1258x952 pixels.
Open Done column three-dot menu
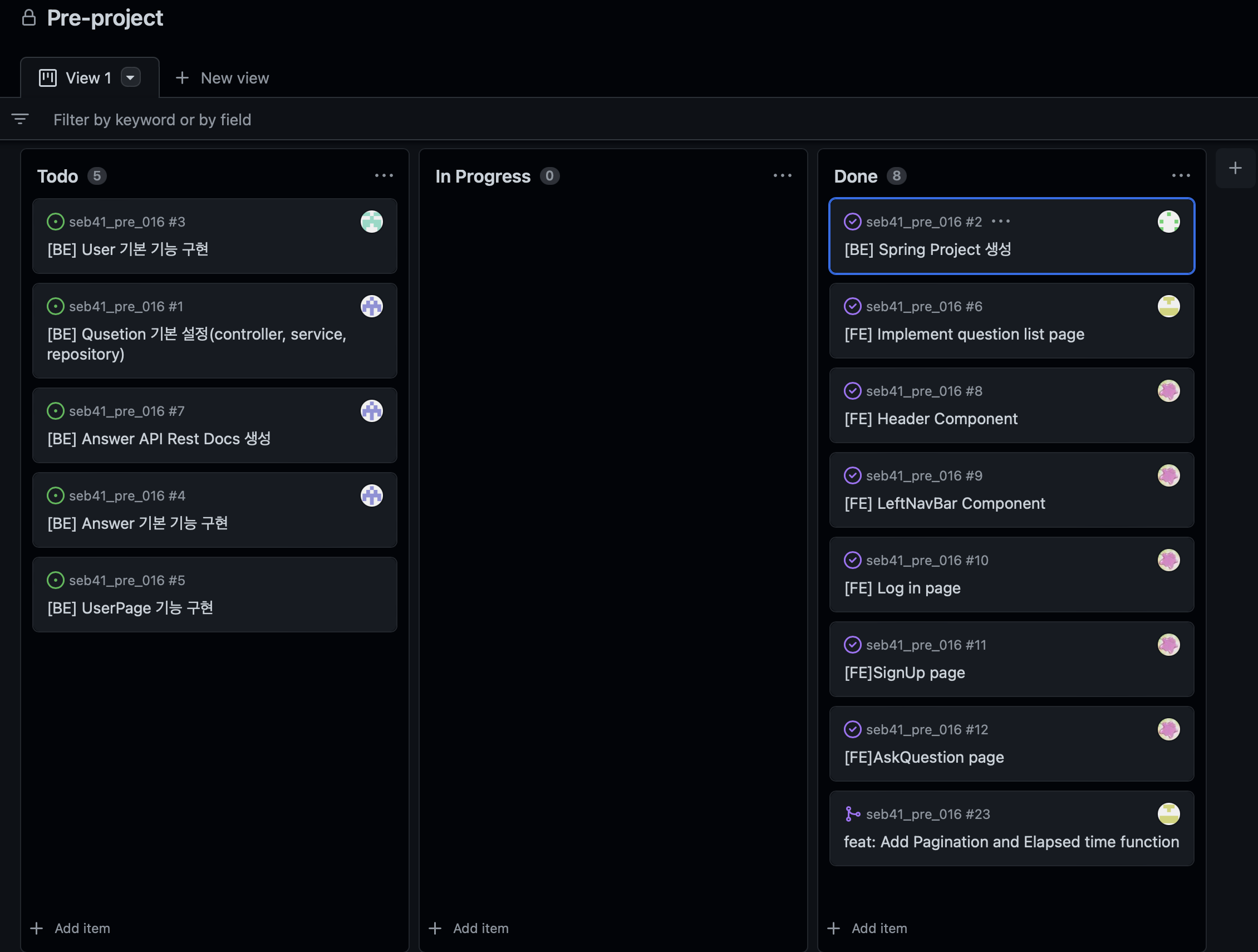[1181, 176]
